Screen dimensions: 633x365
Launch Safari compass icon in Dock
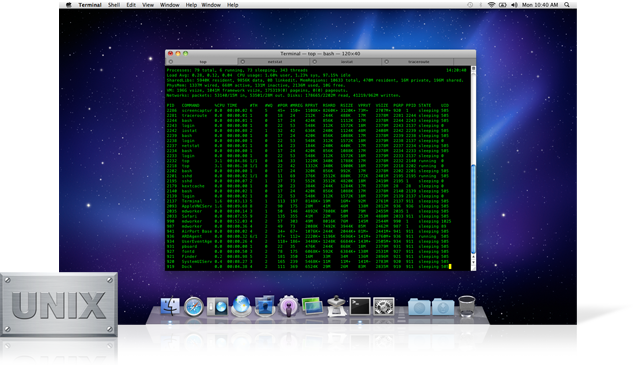(x=194, y=307)
